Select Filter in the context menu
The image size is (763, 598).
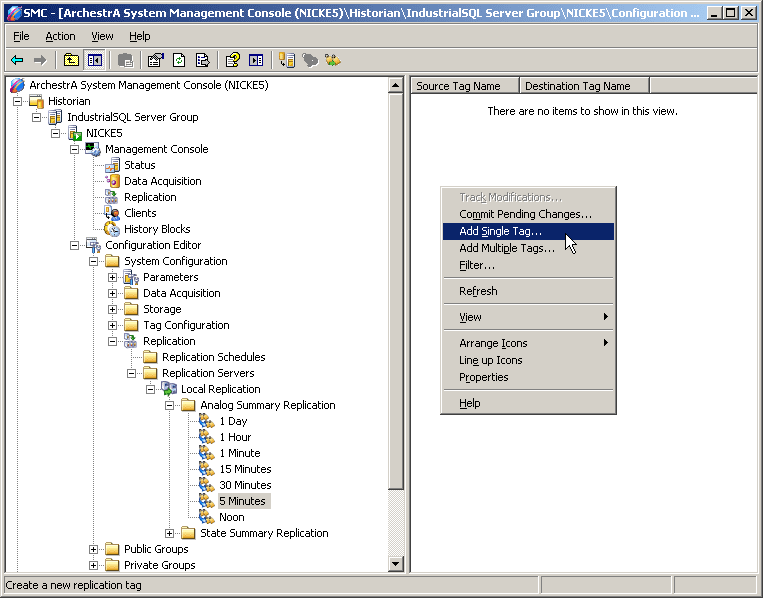point(528,265)
